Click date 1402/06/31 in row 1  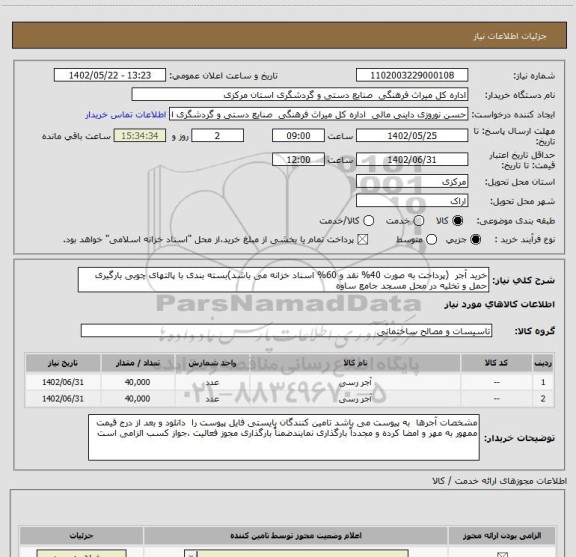63,382
